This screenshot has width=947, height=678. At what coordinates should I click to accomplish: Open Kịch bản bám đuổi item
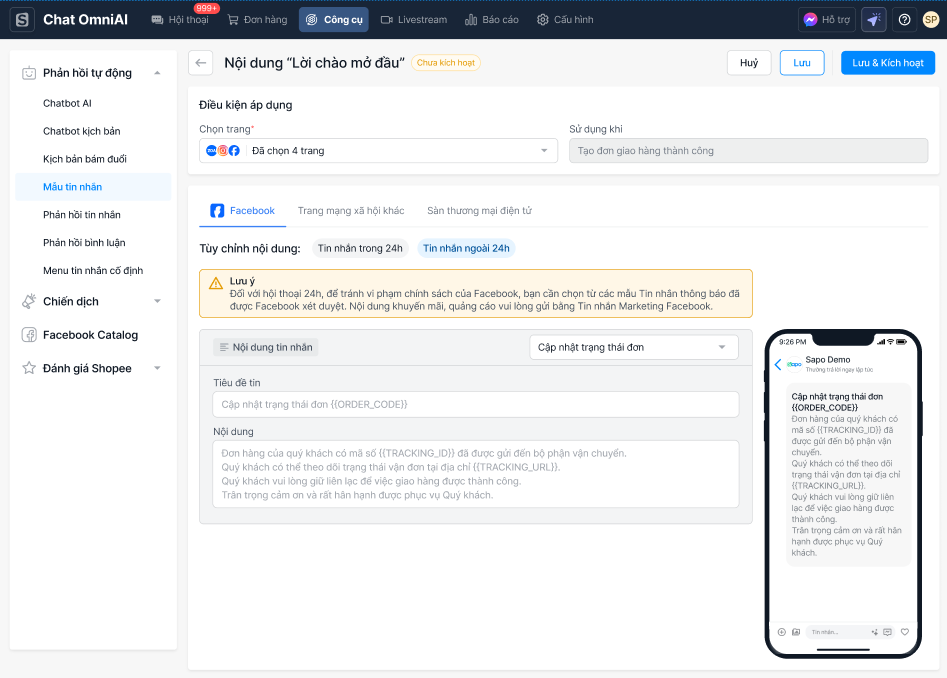coord(85,159)
